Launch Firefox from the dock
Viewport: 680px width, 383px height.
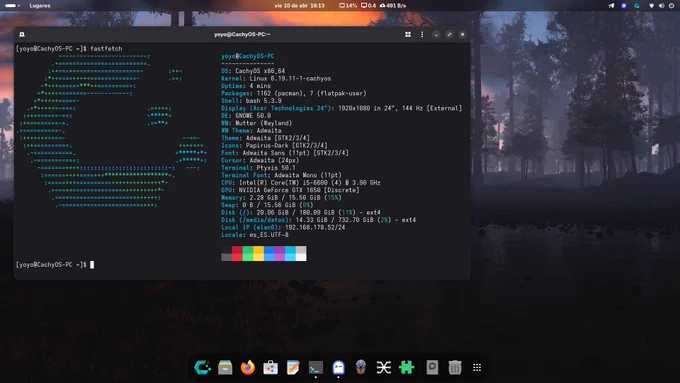pos(248,367)
